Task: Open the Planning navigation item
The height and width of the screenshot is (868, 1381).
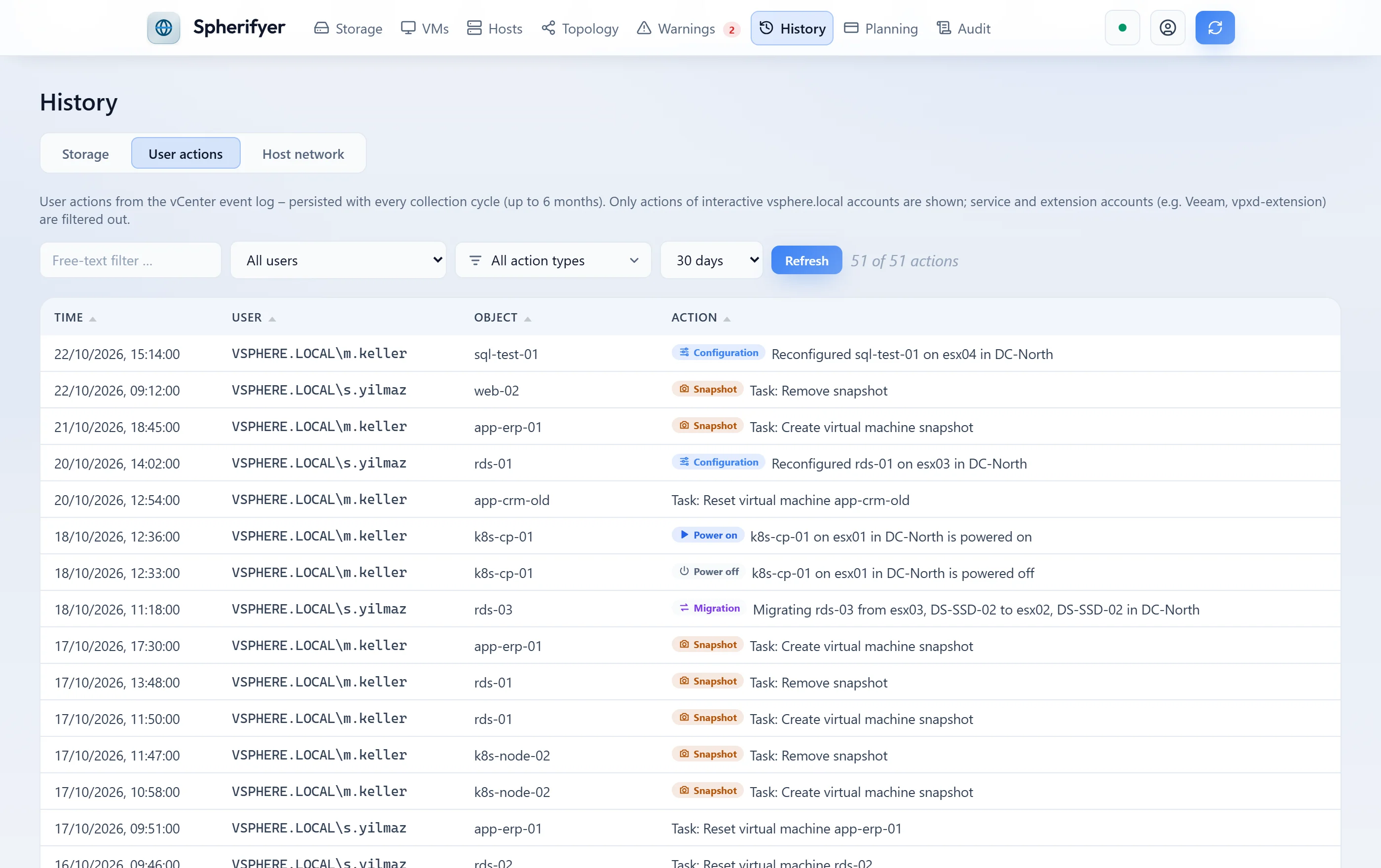Action: pos(880,28)
